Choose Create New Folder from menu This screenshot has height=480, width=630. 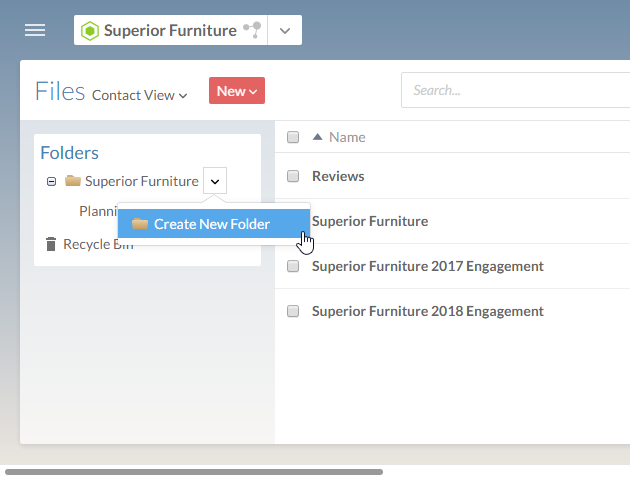[211, 224]
